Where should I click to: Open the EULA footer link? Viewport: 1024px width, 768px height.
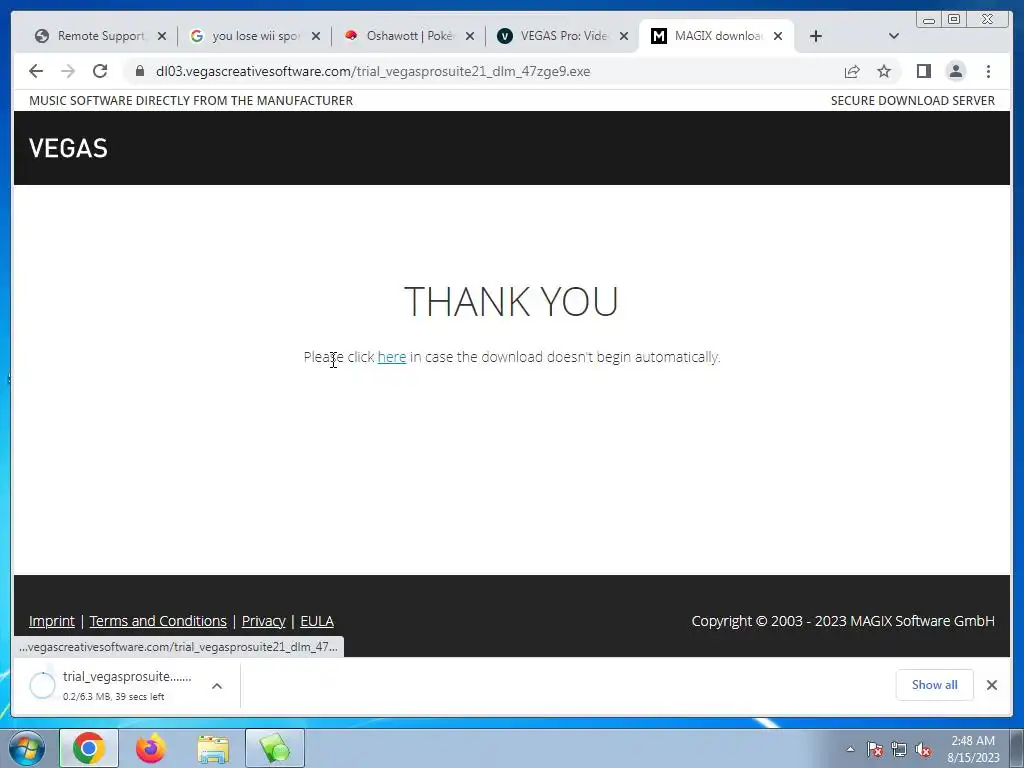[x=317, y=621]
